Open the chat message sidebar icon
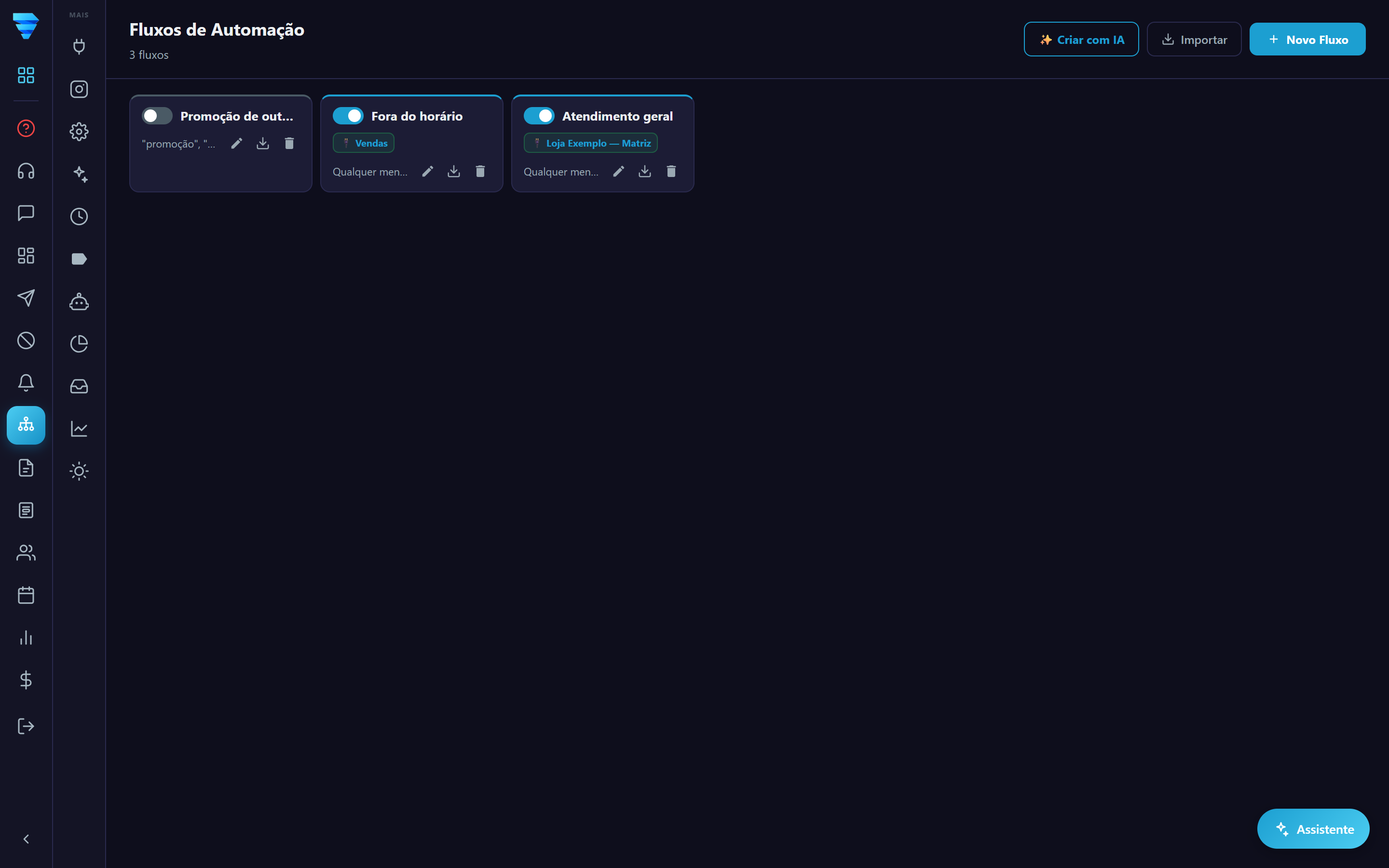 click(26, 213)
